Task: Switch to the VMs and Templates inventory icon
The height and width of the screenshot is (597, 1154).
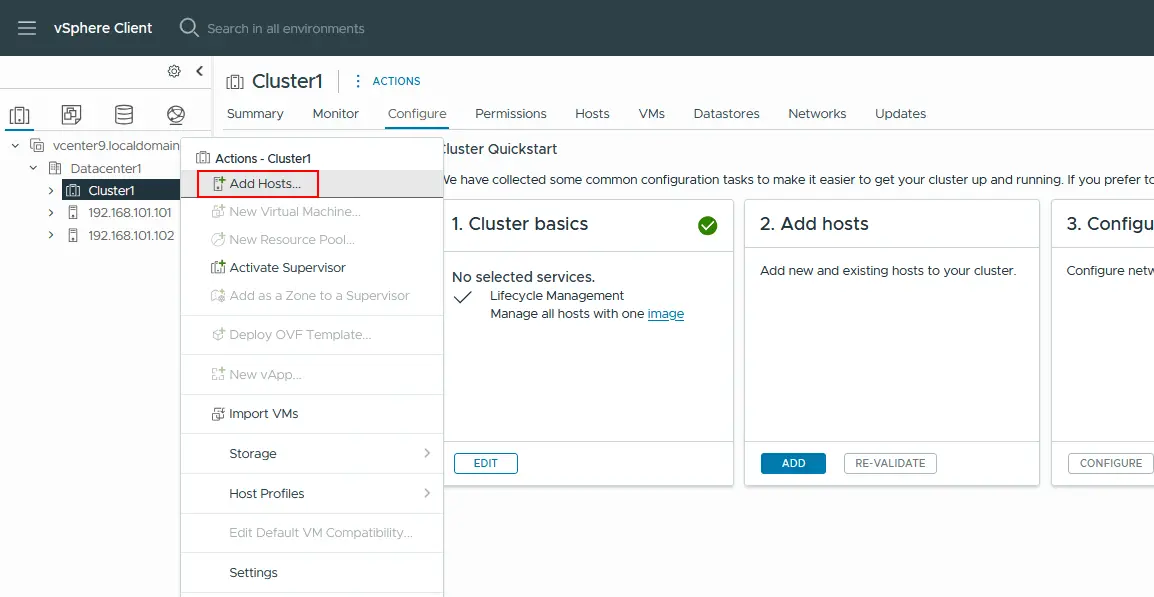Action: 70,114
